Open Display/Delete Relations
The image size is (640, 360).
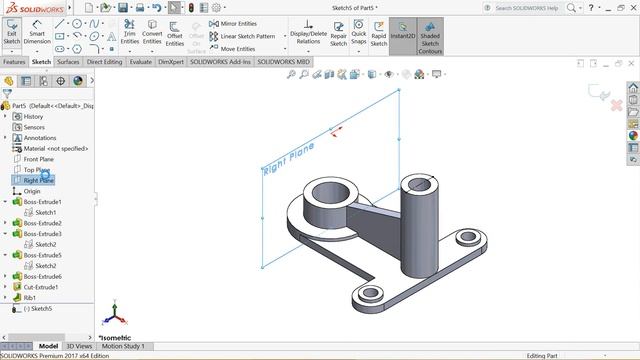click(x=308, y=32)
